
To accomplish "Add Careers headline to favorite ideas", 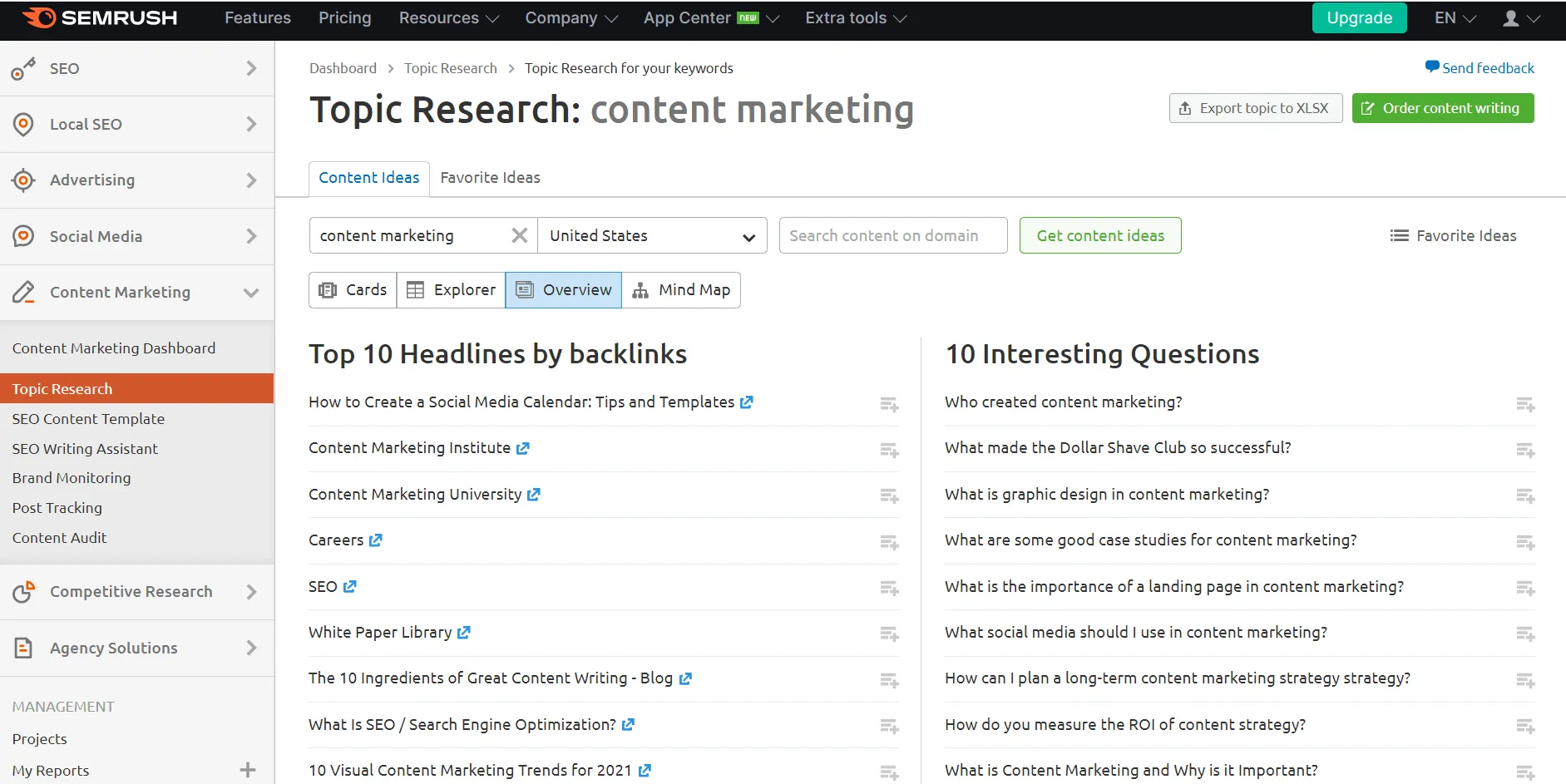I will [x=889, y=542].
